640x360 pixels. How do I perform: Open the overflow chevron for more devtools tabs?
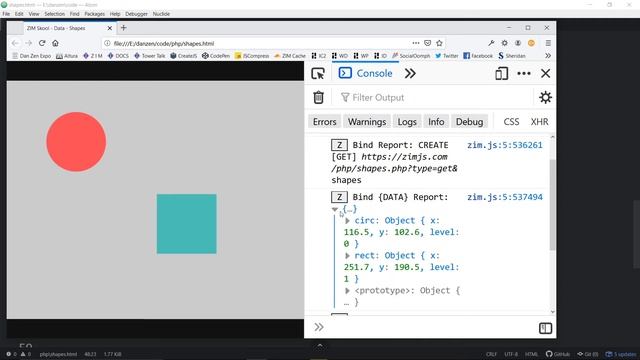(410, 73)
